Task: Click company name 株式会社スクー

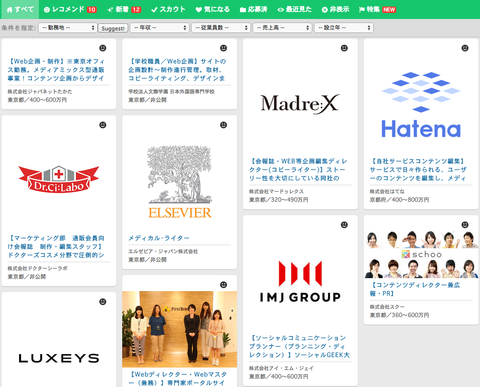Action: point(387,306)
